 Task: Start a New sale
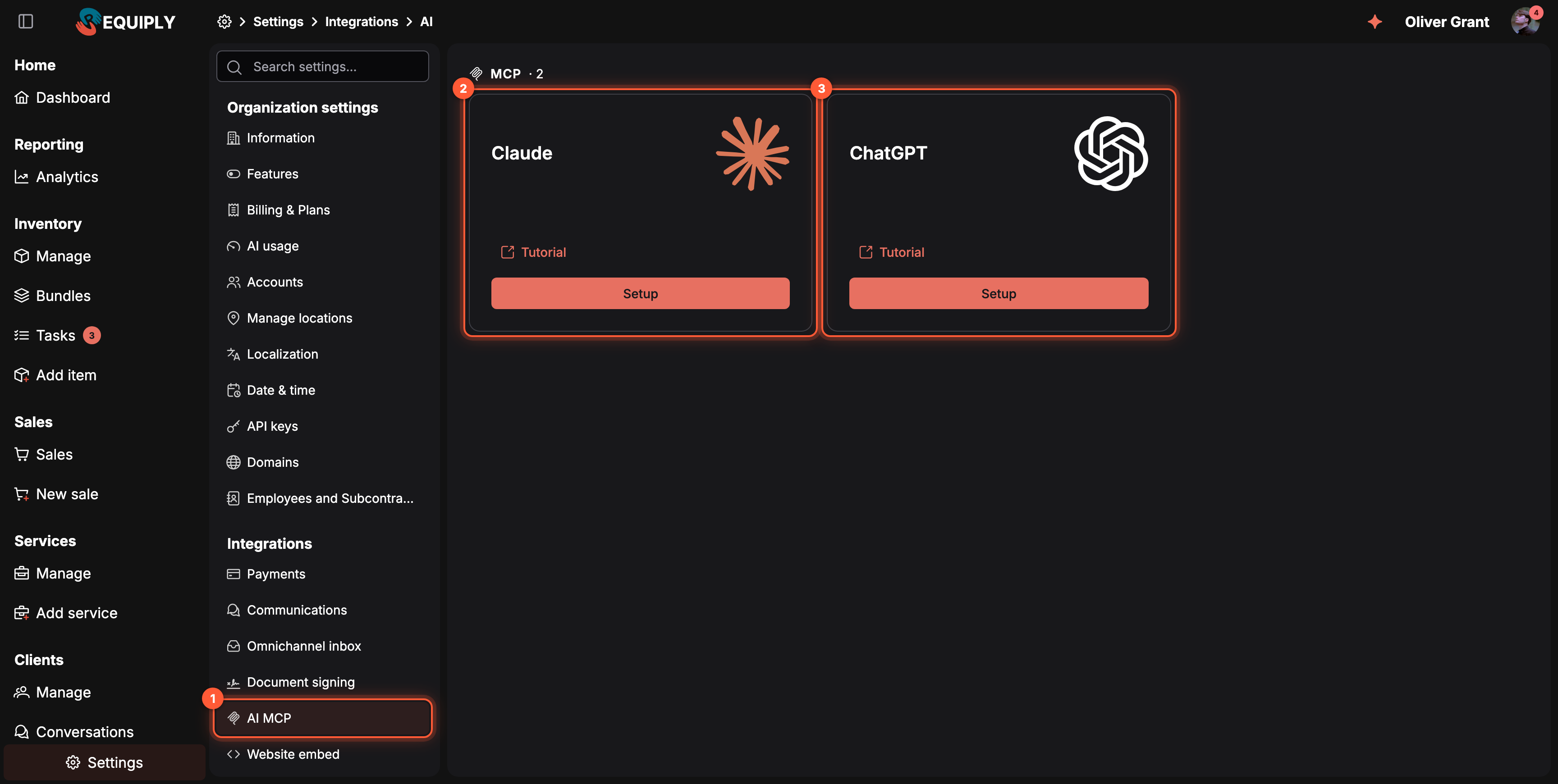(56, 494)
